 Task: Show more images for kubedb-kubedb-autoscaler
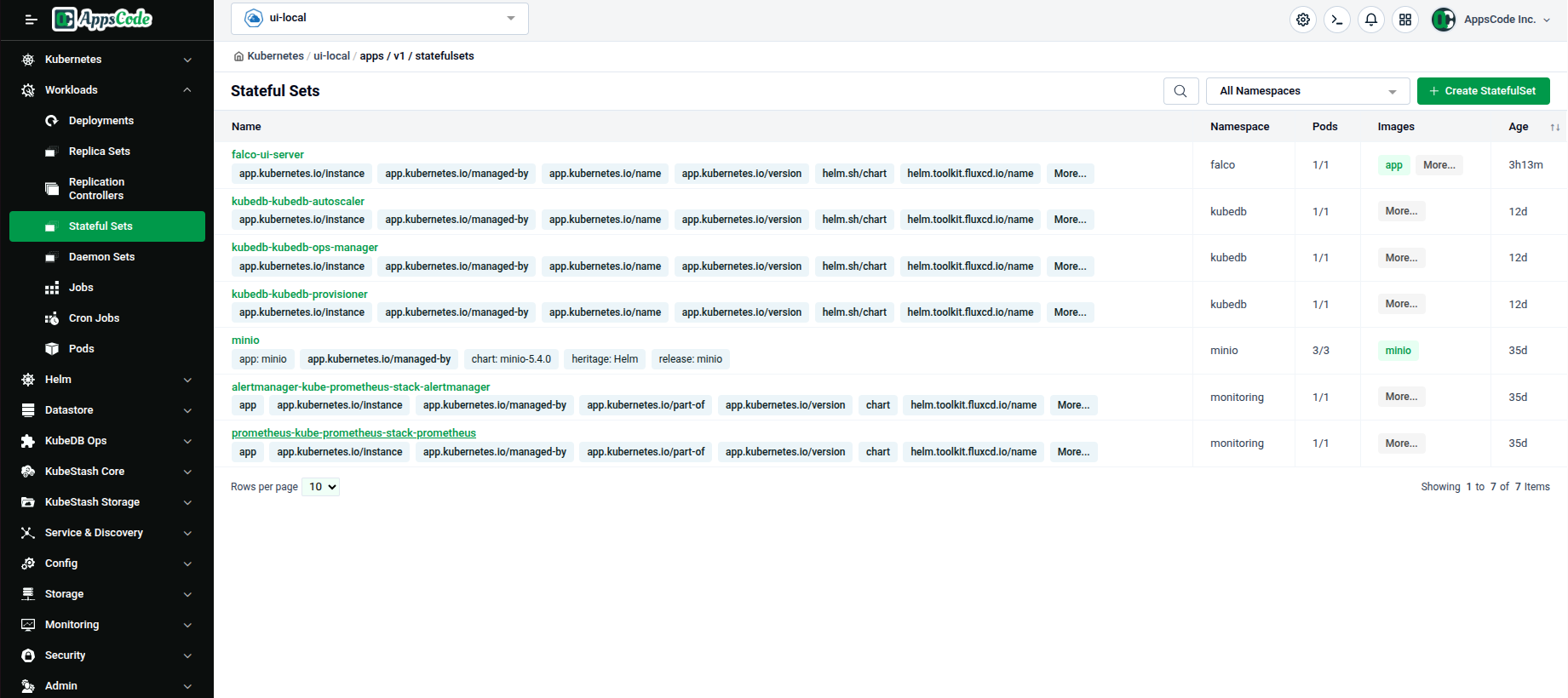(1401, 211)
